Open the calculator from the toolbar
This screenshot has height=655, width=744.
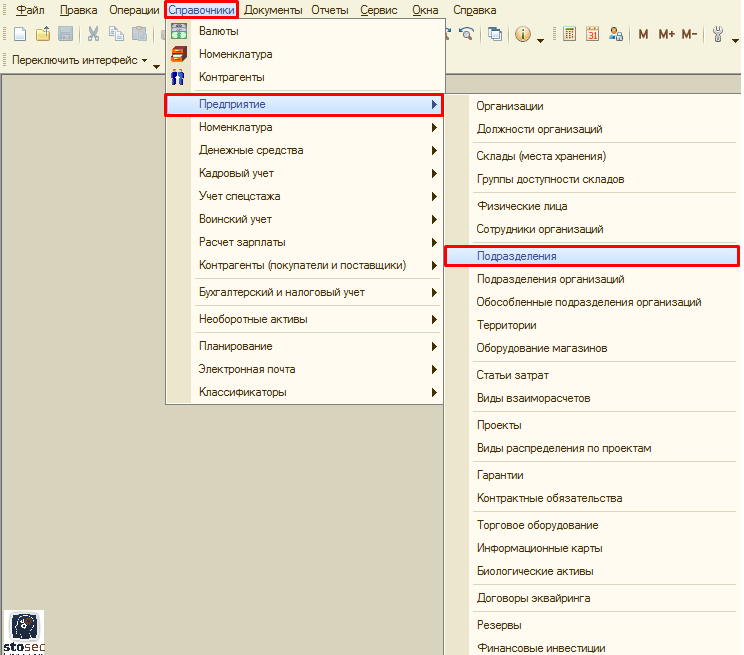(569, 34)
